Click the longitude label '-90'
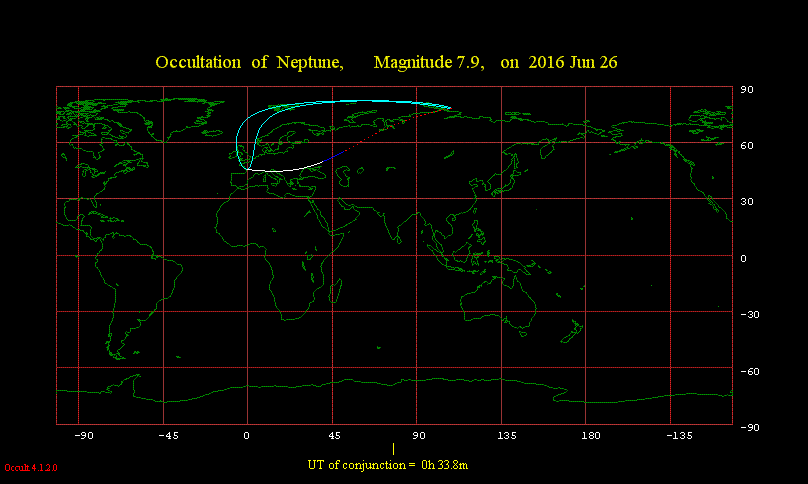The height and width of the screenshot is (484, 808). 84,436
